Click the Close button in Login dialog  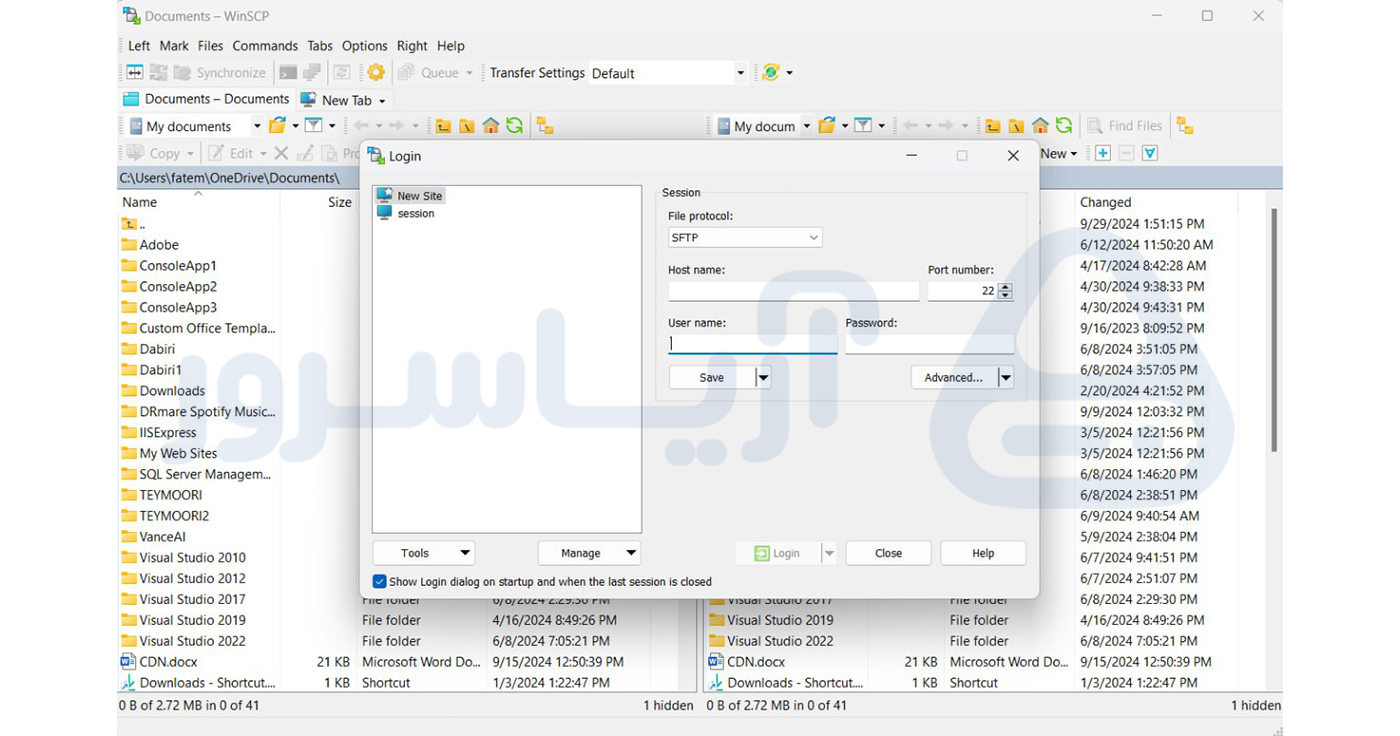888,553
